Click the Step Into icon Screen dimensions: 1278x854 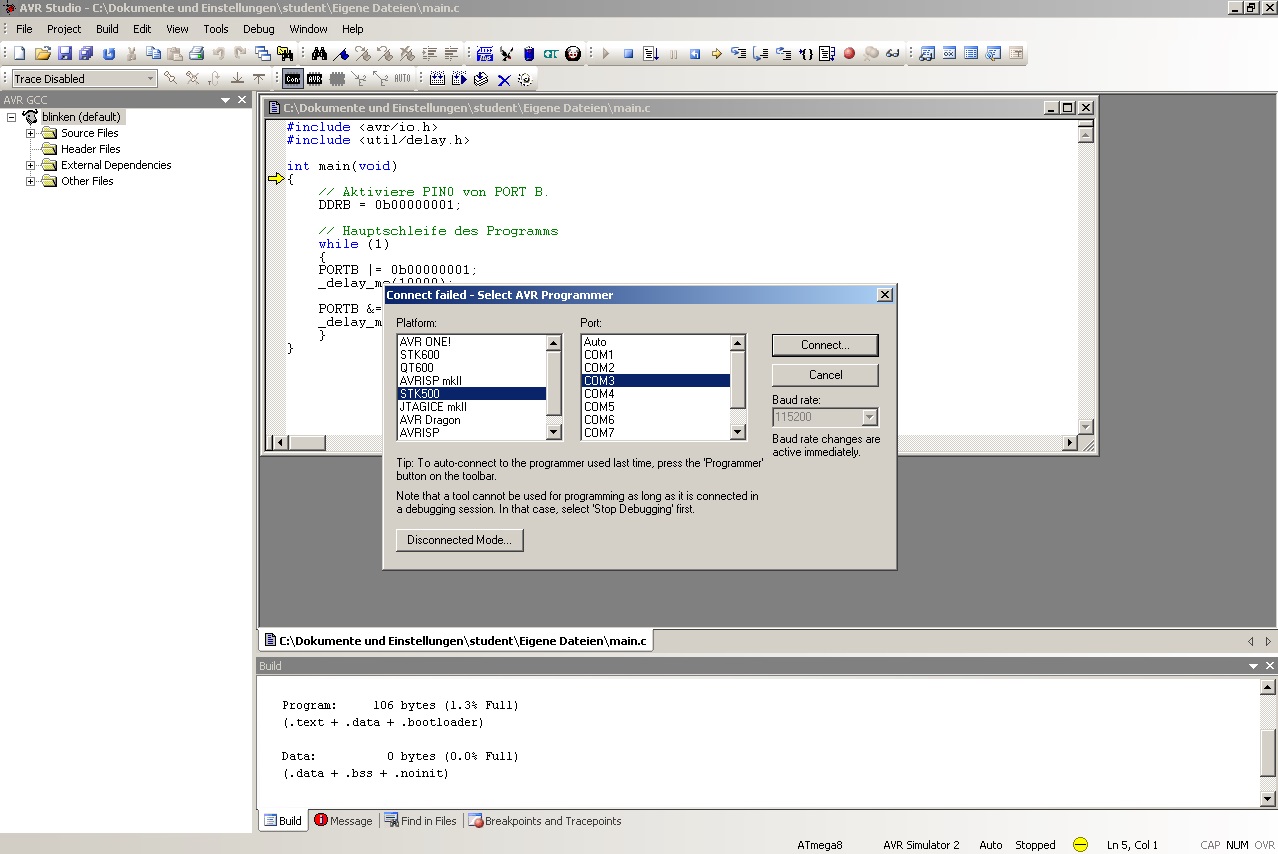point(739,54)
